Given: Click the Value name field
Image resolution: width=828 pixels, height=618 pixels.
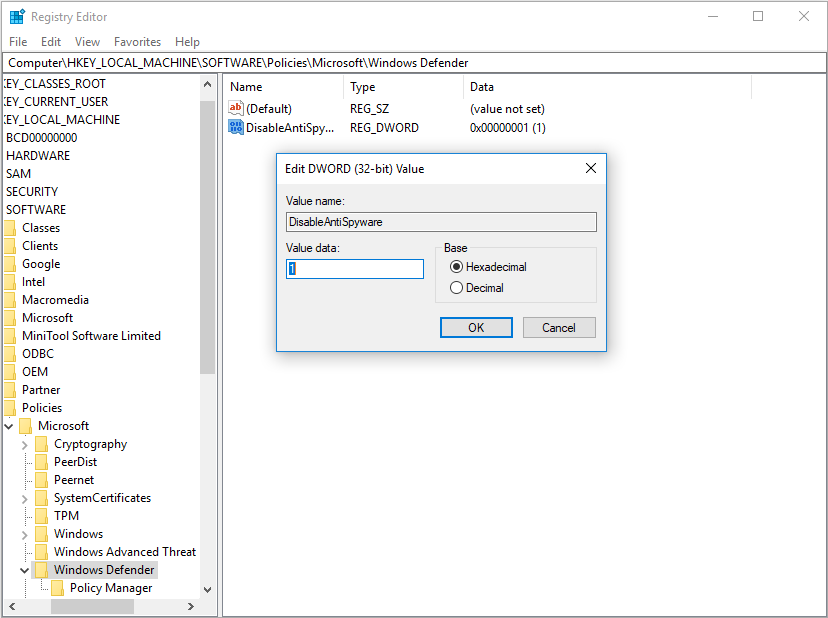Looking at the screenshot, I should click(x=441, y=222).
